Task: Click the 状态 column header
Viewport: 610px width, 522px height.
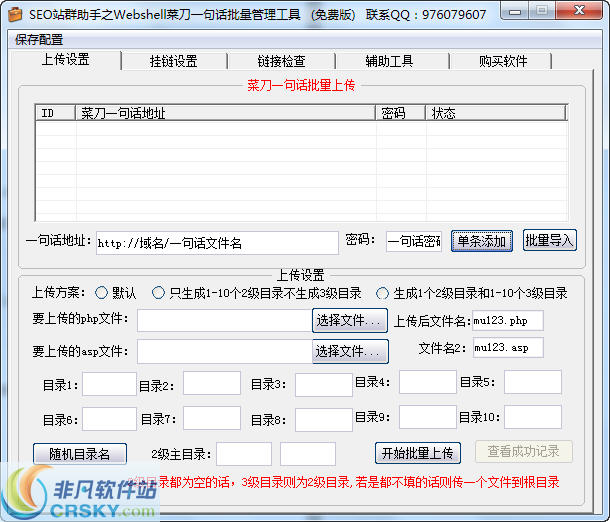Action: 495,113
